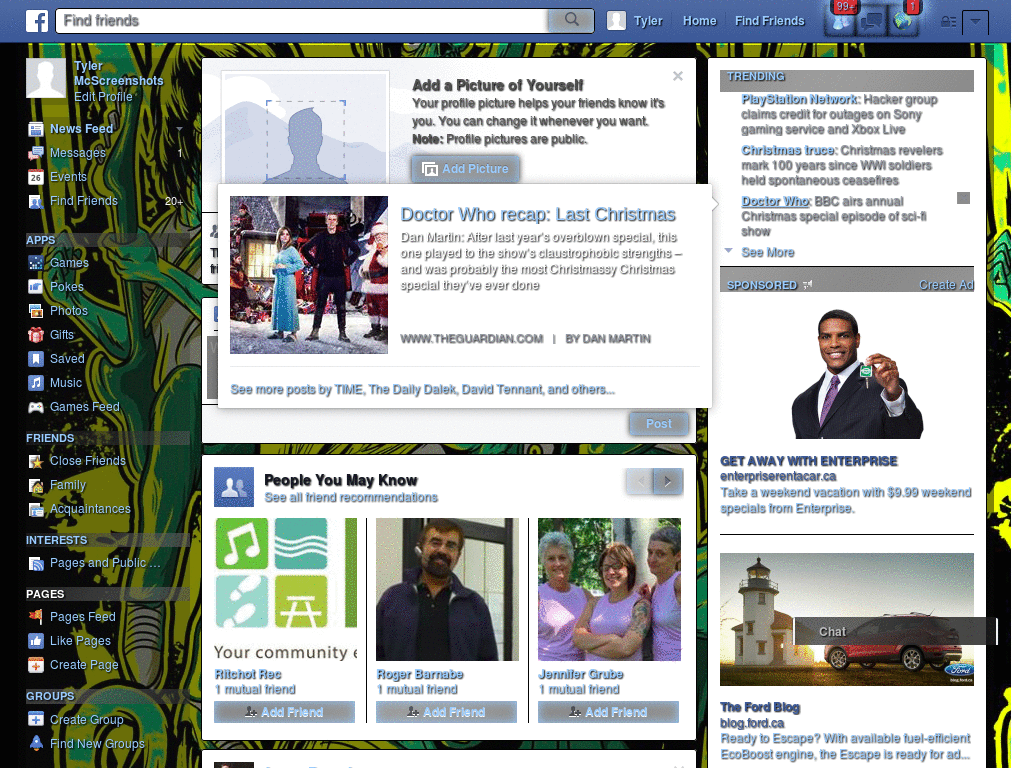
Task: Click the Create Page icon
Action: [36, 665]
